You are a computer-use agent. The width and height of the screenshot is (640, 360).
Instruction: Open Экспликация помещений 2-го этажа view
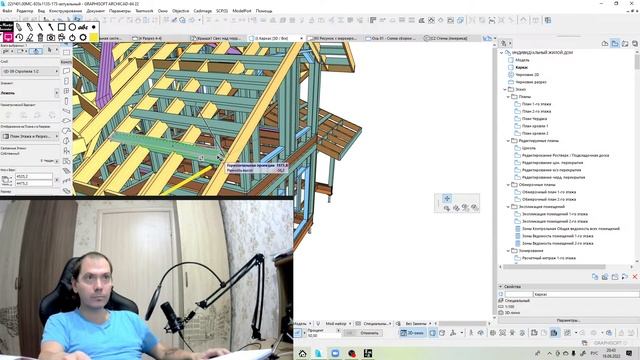(555, 222)
